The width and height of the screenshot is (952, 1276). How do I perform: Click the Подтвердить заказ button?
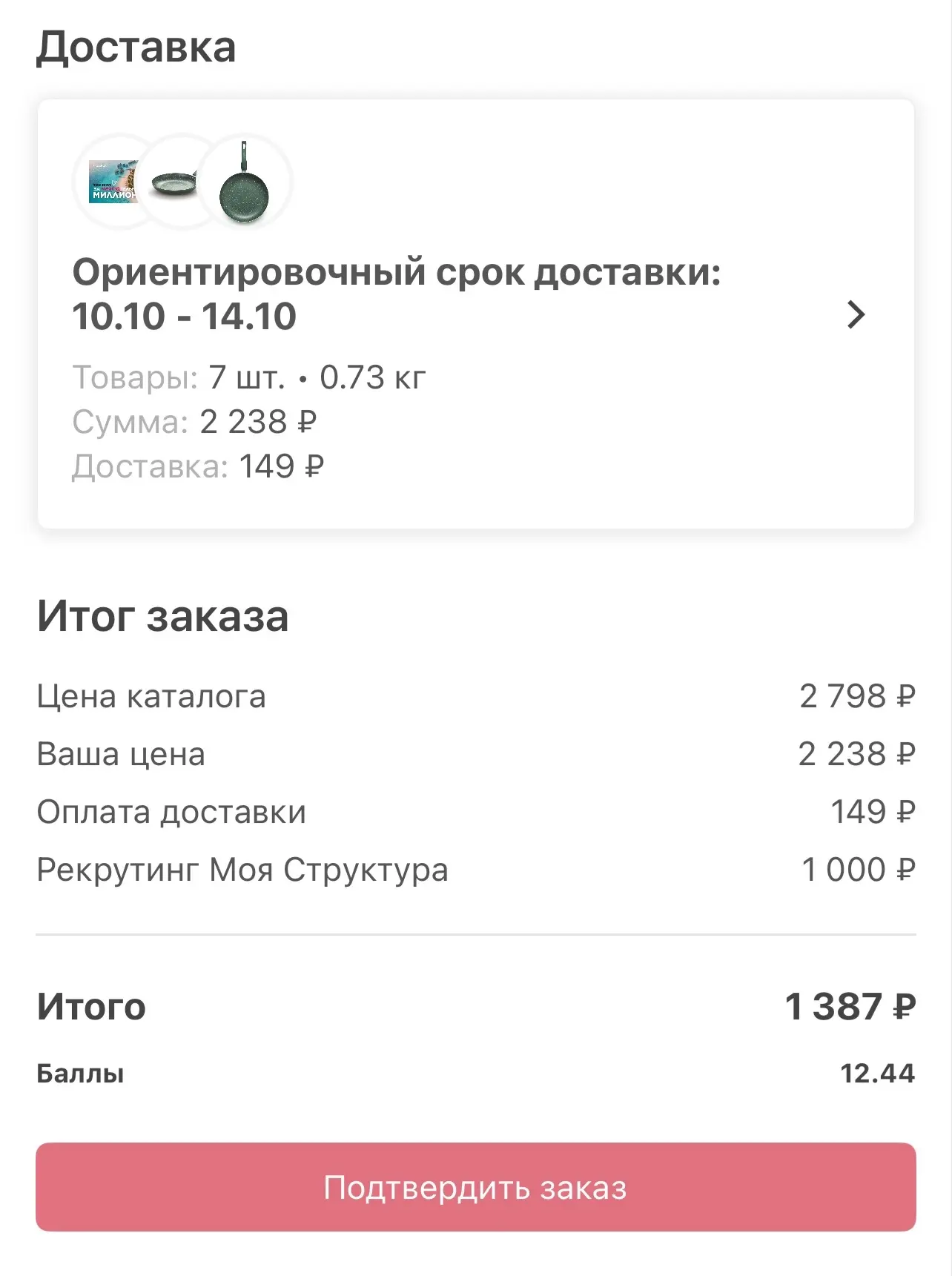tap(476, 1188)
